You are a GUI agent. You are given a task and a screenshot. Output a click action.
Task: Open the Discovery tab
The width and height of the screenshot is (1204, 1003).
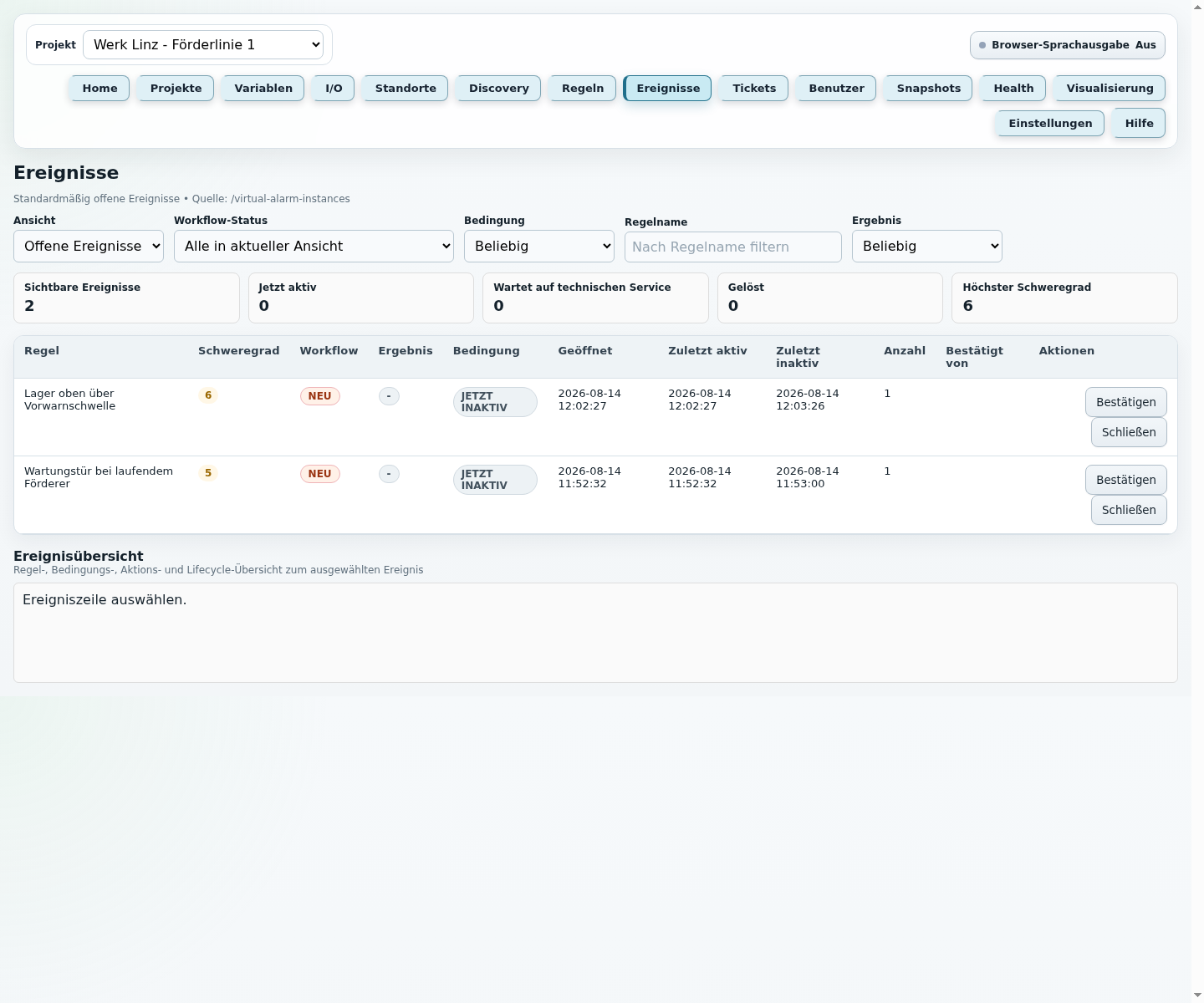click(498, 89)
